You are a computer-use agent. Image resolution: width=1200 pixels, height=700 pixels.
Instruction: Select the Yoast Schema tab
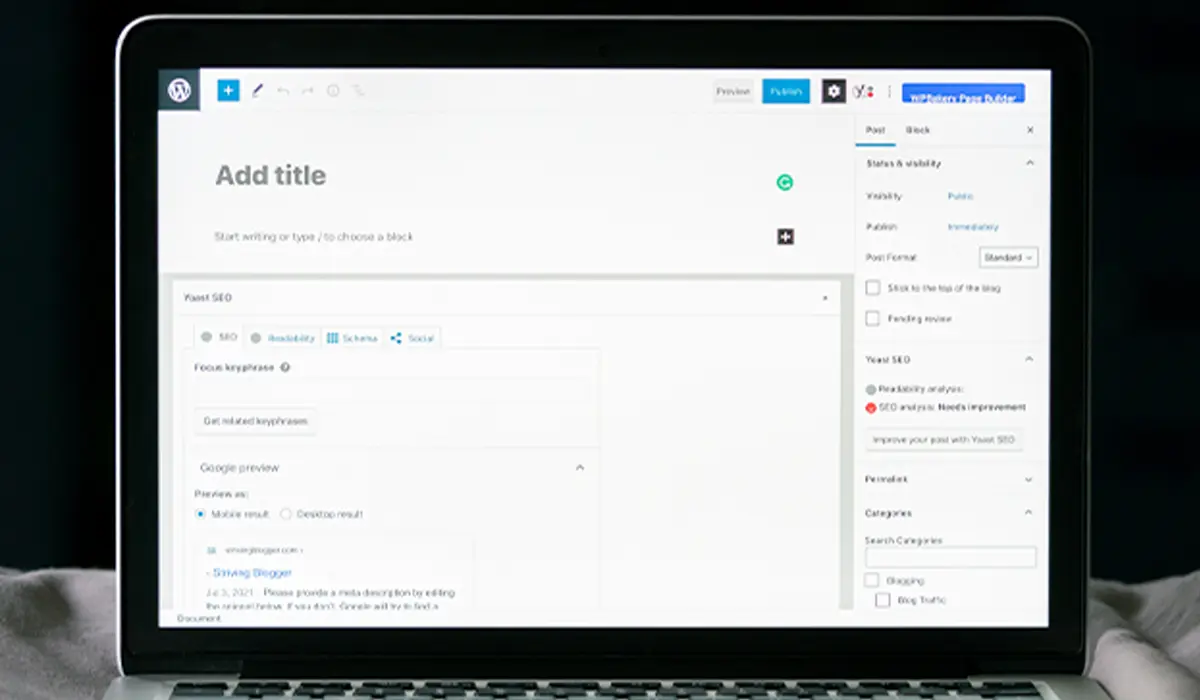click(x=352, y=338)
